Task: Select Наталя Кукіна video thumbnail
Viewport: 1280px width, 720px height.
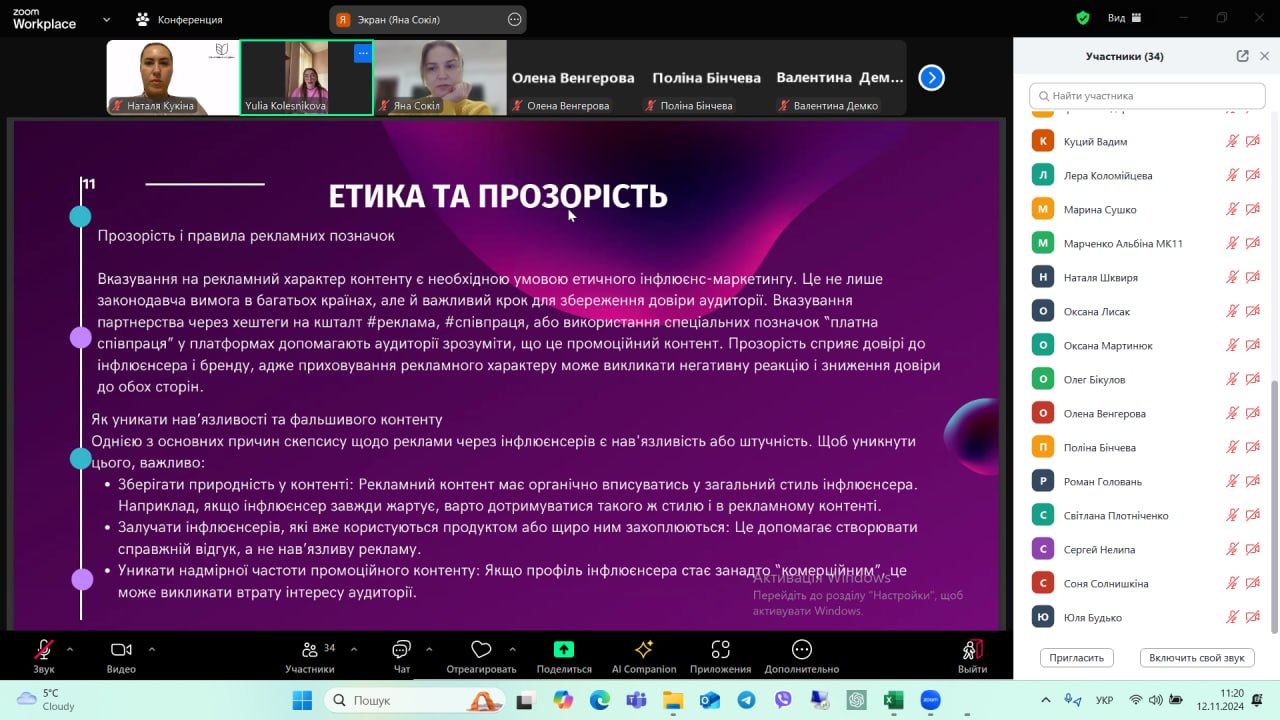Action: [x=173, y=77]
